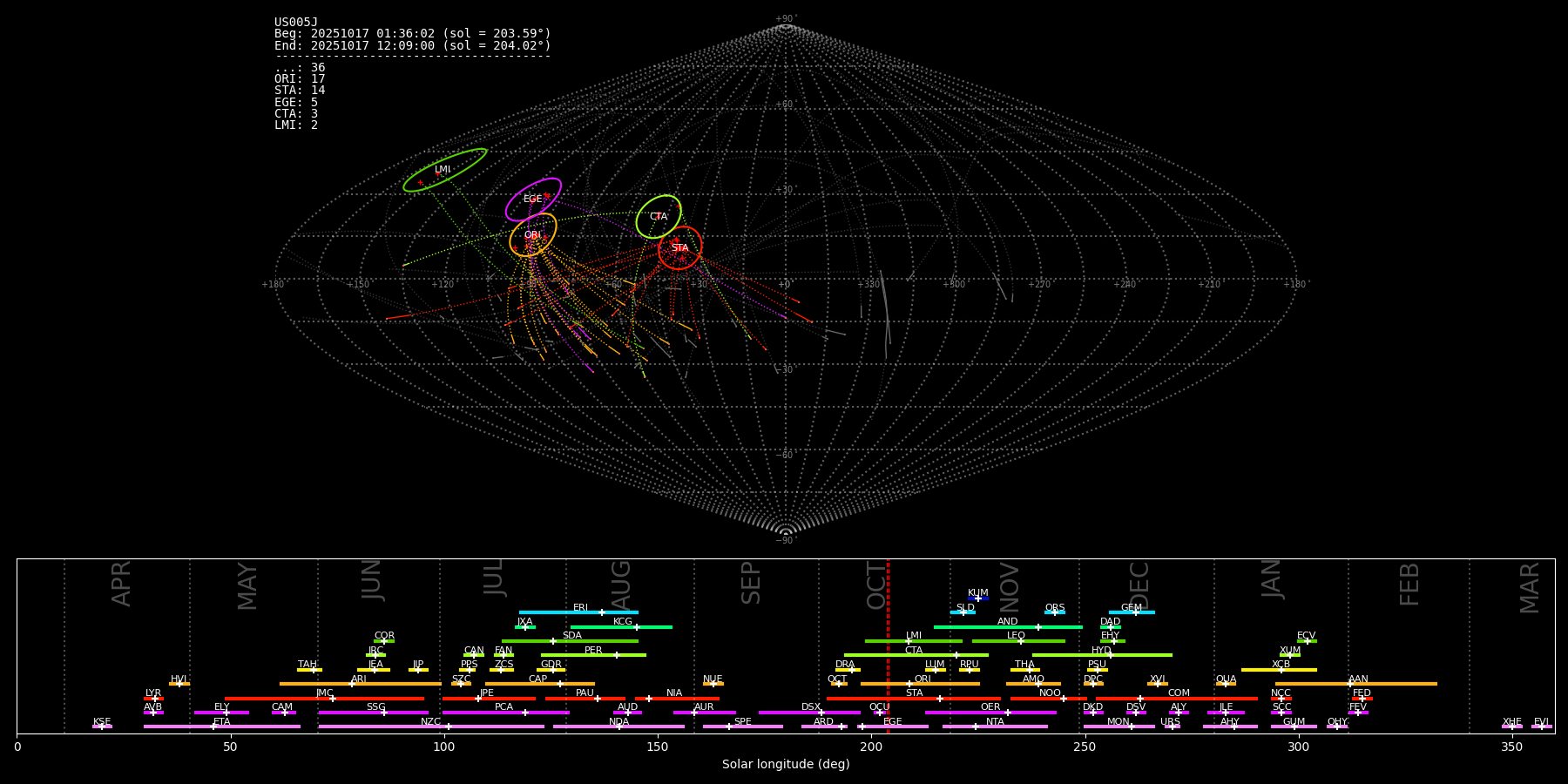This screenshot has height=784, width=1568.
Task: Click the Solar longitude (deg) axis label
Action: (786, 764)
